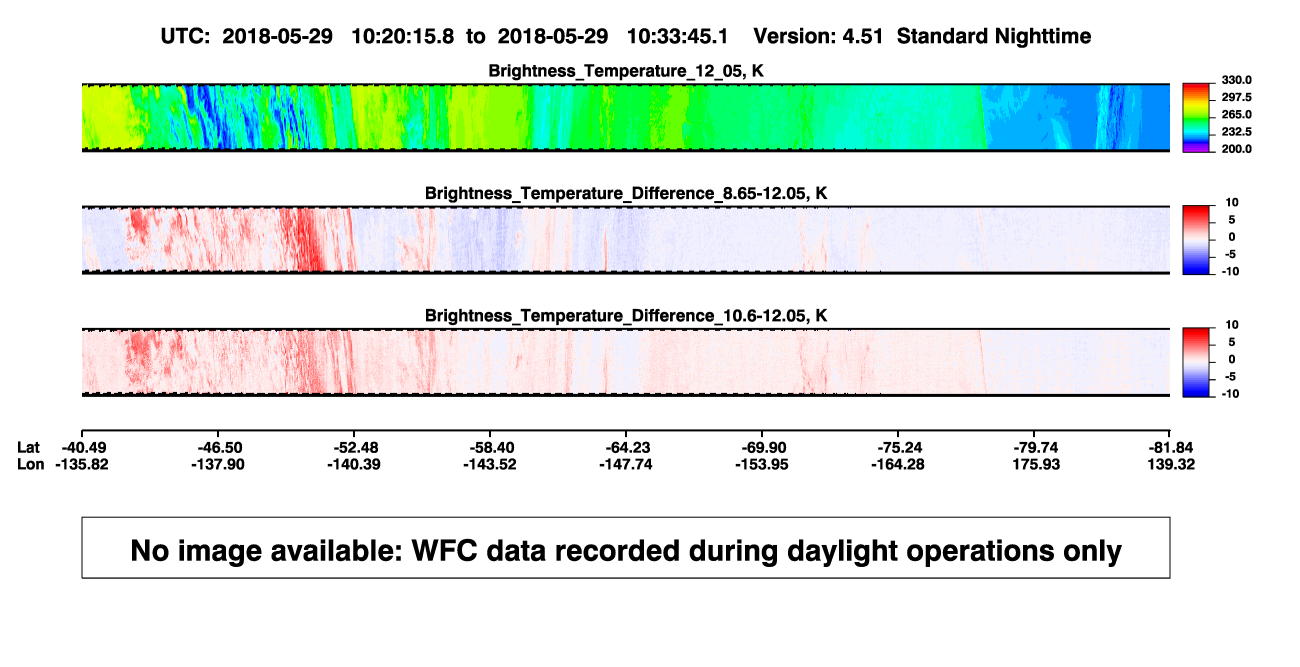Click the latitude value -46.50
1300x667 pixels.
218,447
